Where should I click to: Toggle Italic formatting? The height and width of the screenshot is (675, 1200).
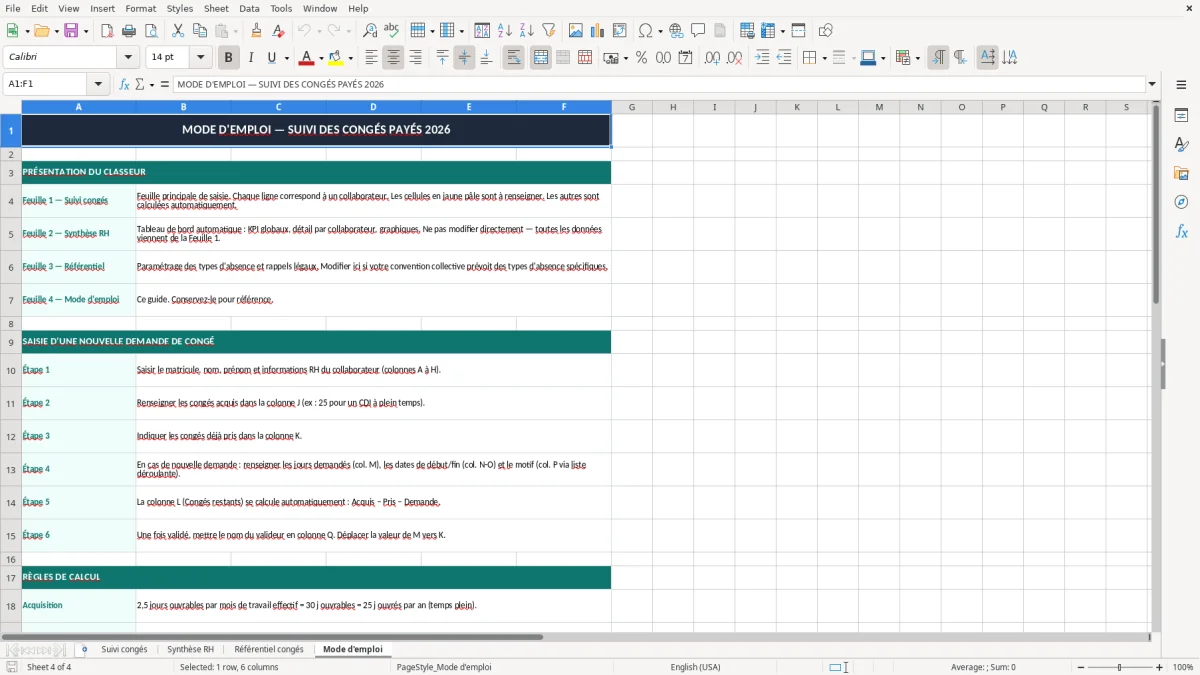[250, 58]
